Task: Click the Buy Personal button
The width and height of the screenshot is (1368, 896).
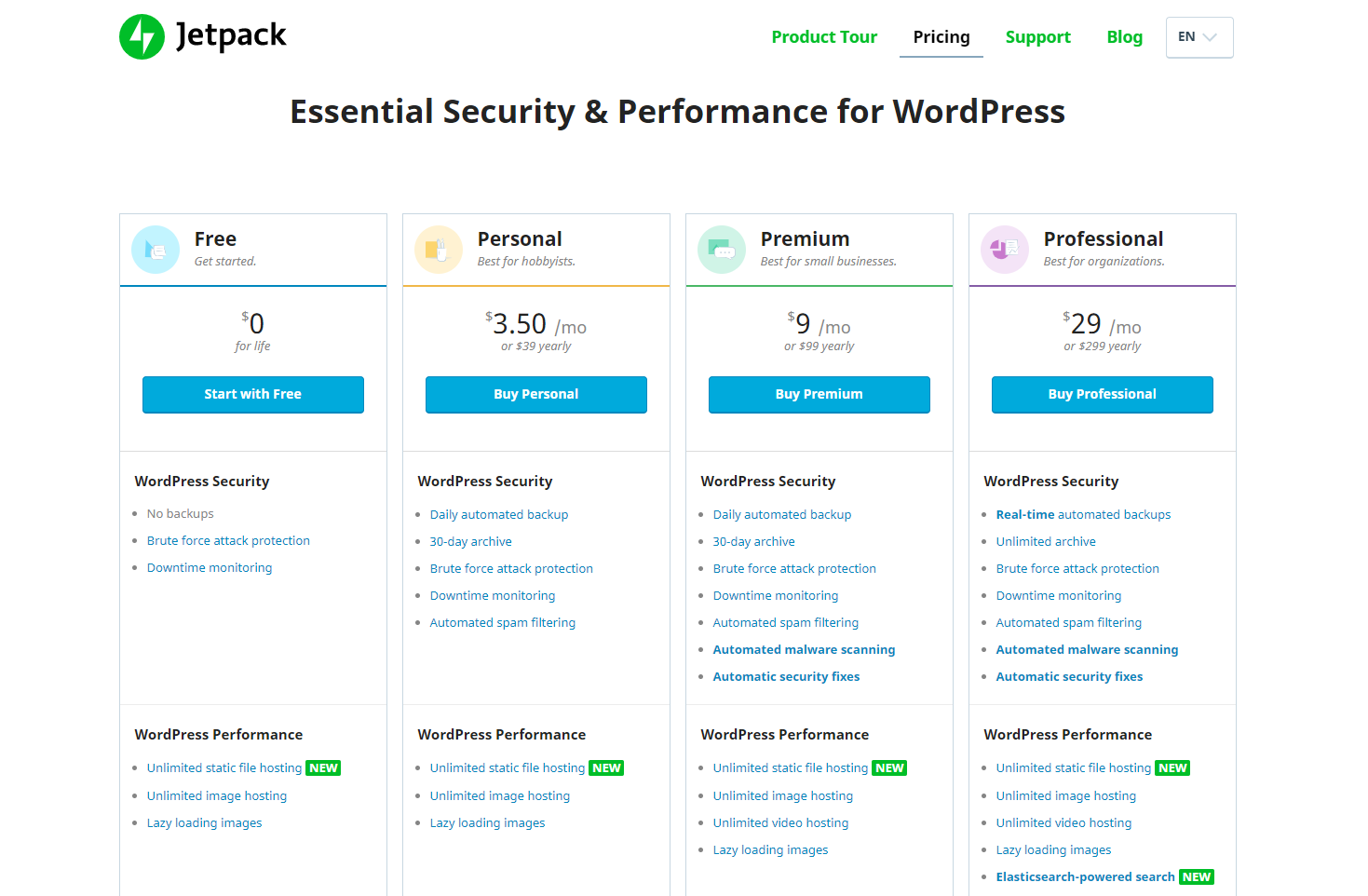Action: (535, 394)
